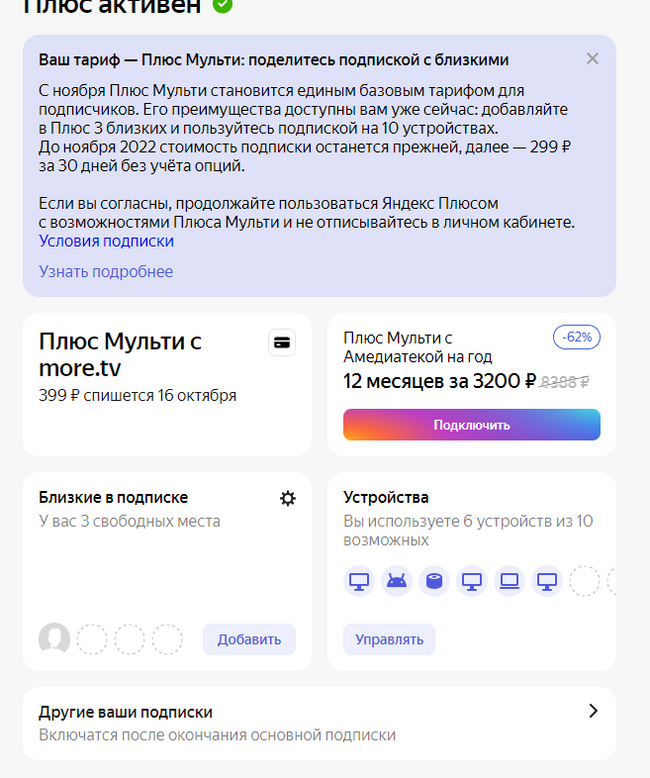Viewport: 650px width, 778px height.
Task: Click the -62% discount badge
Action: [577, 337]
